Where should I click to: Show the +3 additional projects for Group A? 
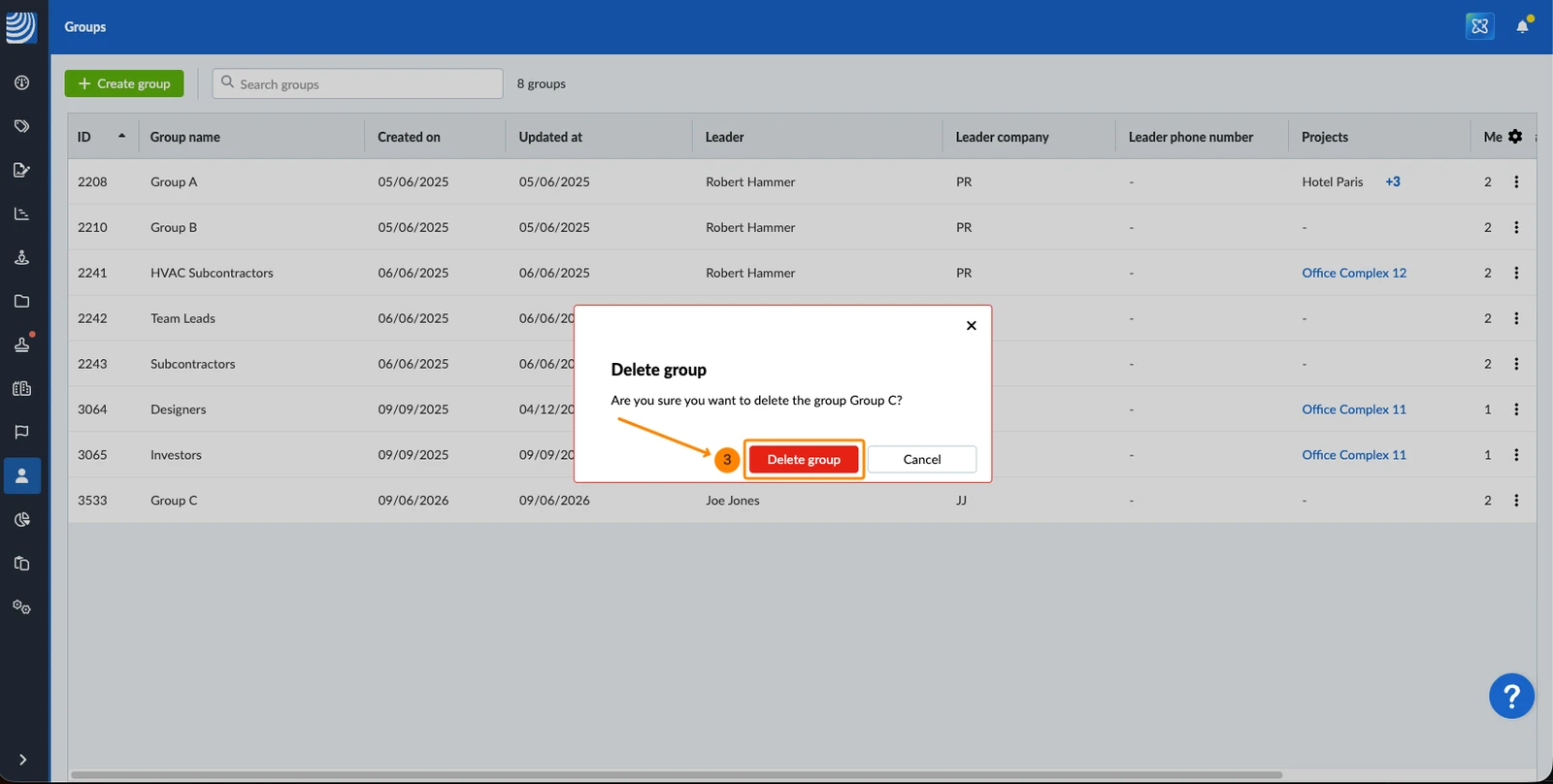click(x=1393, y=181)
